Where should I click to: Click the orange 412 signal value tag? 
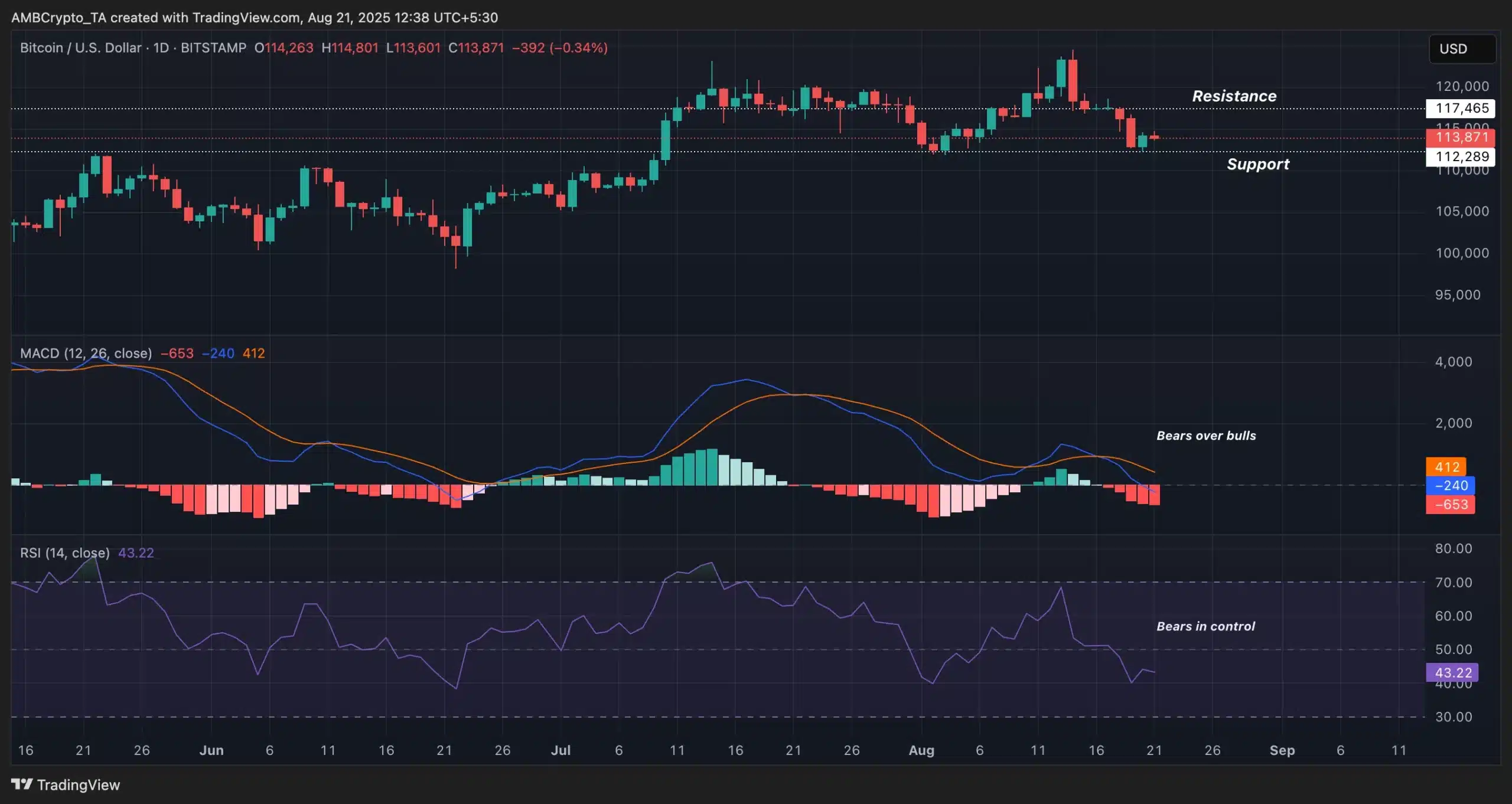coord(1446,467)
